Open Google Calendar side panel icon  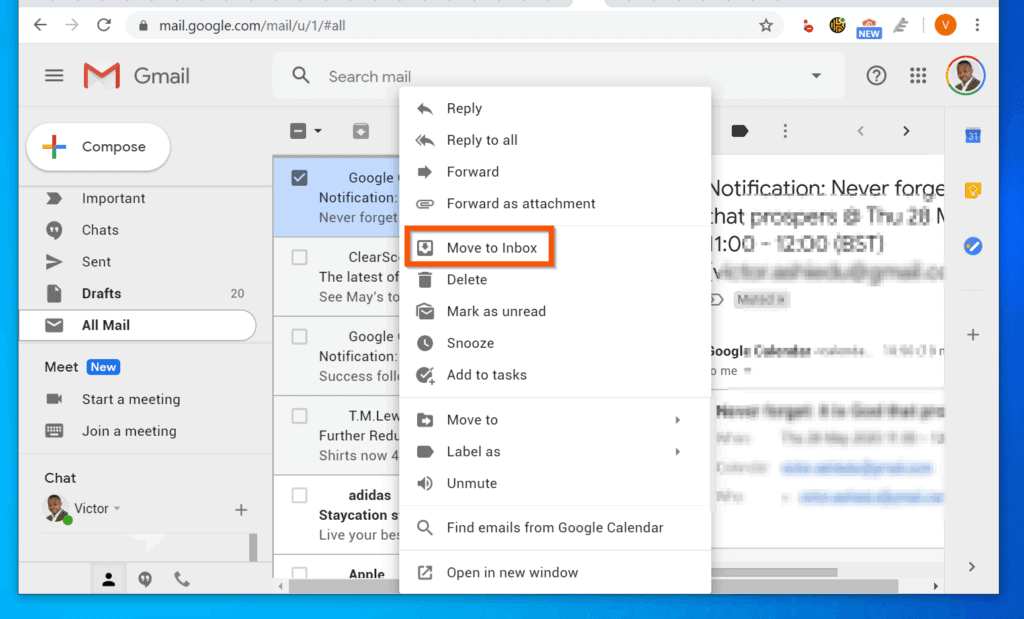point(972,136)
